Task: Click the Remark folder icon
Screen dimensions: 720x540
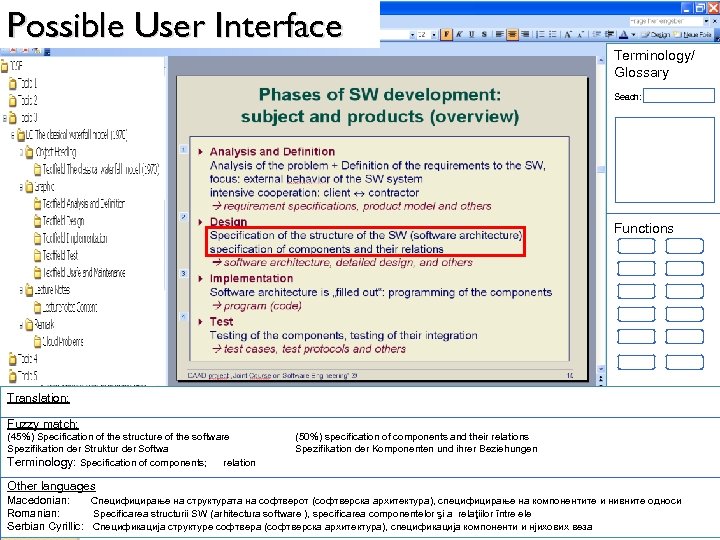Action: [x=29, y=326]
